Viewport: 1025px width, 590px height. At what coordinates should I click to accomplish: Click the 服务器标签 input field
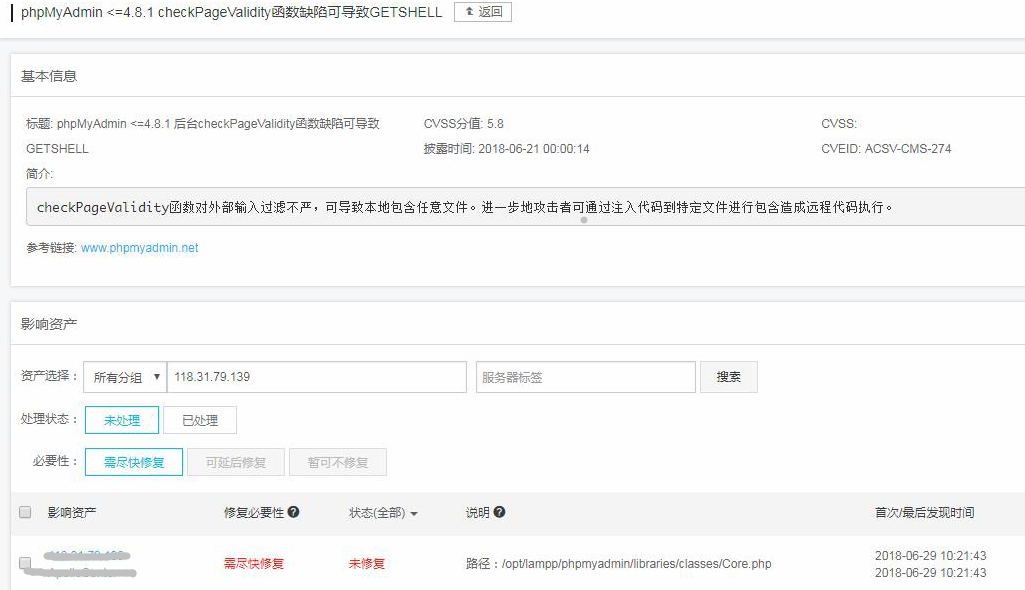(586, 377)
